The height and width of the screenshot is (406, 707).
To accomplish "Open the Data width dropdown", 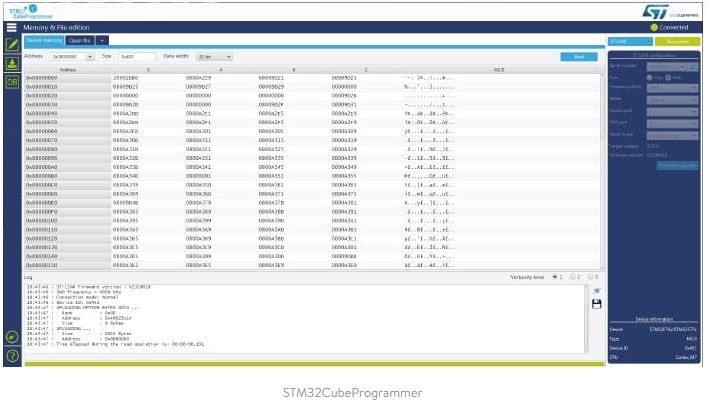I will [214, 57].
